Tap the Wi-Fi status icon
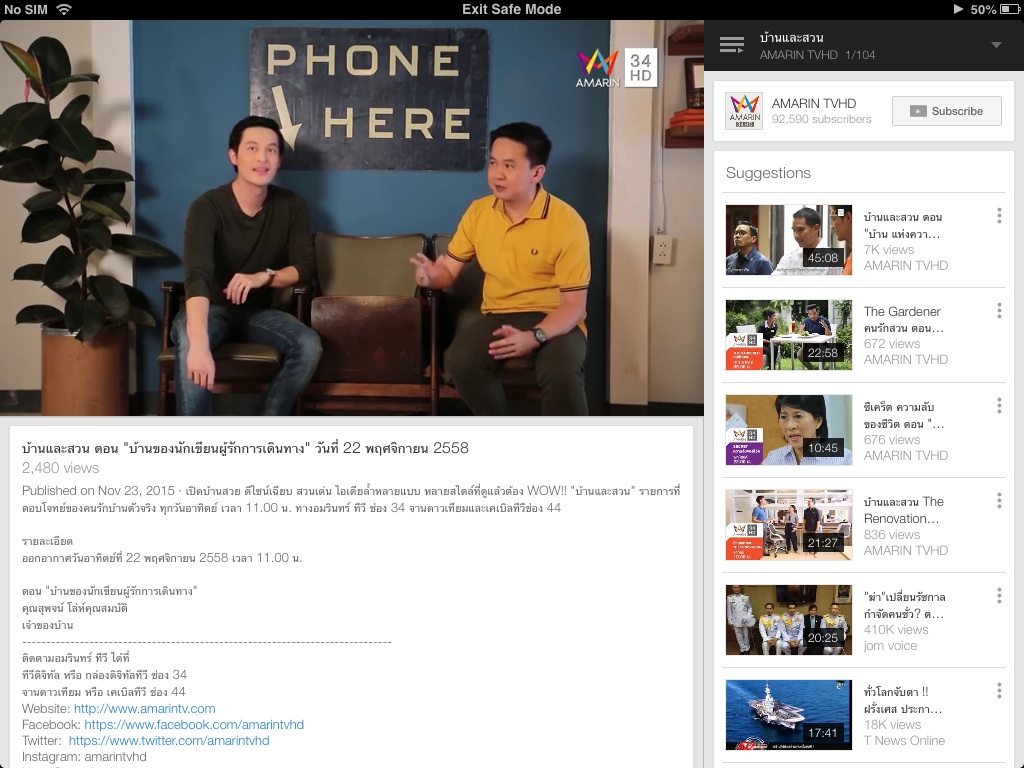The width and height of the screenshot is (1024, 768). [63, 9]
